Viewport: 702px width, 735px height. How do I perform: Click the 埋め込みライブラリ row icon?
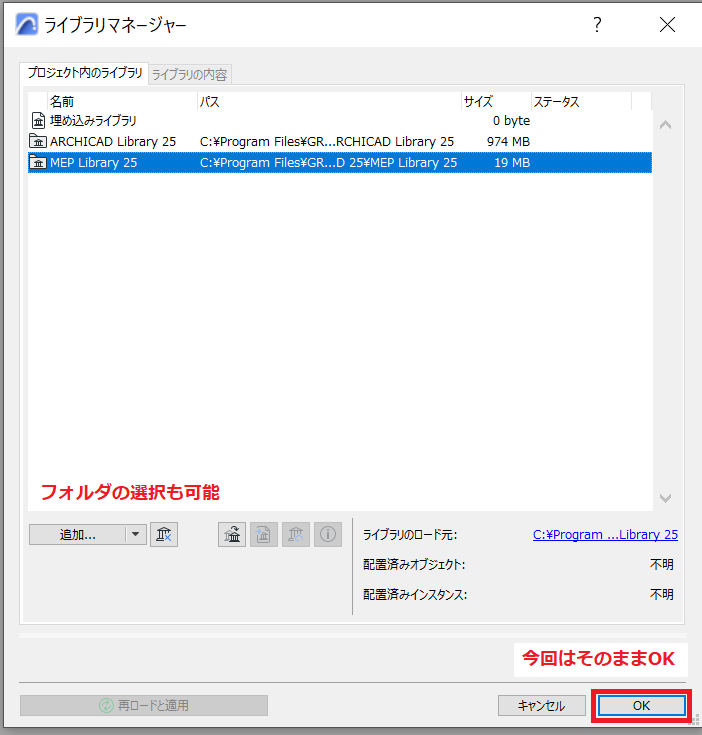(38, 120)
